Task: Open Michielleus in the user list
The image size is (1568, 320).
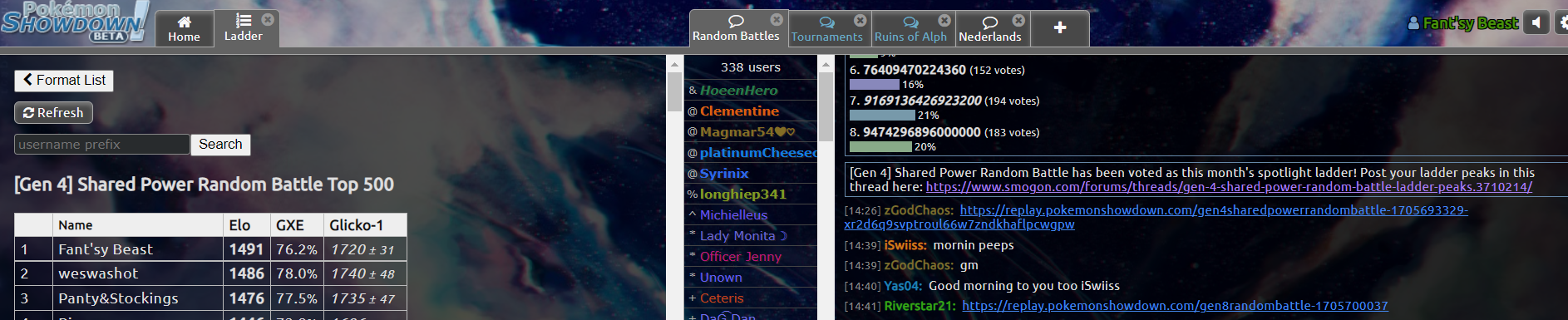Action: 751,215
